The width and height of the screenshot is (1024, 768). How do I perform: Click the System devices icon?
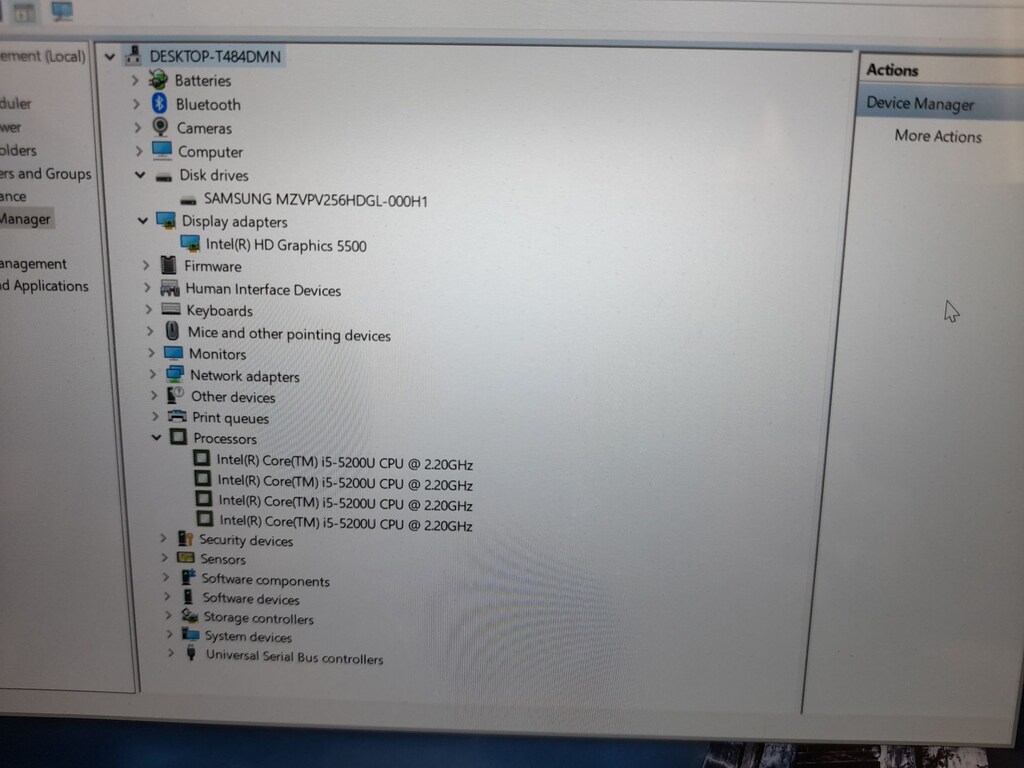click(x=191, y=633)
